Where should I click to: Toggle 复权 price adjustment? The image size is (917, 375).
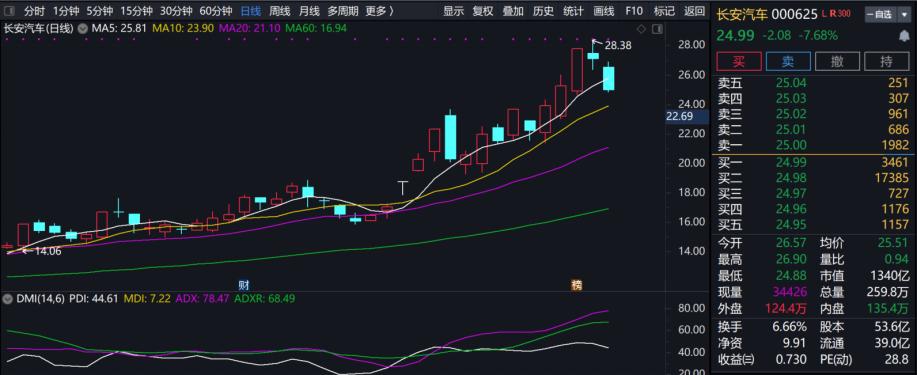[x=483, y=11]
